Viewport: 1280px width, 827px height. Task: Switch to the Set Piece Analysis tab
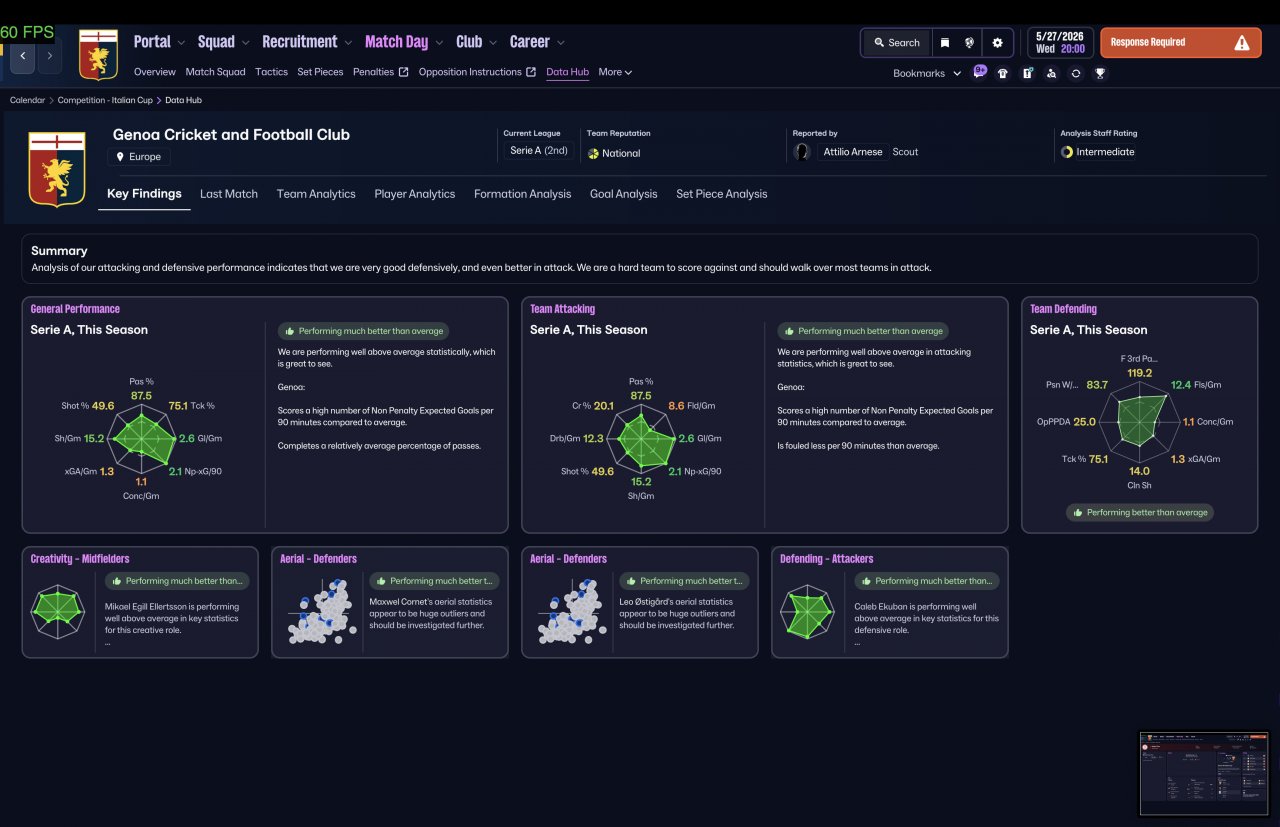click(722, 194)
